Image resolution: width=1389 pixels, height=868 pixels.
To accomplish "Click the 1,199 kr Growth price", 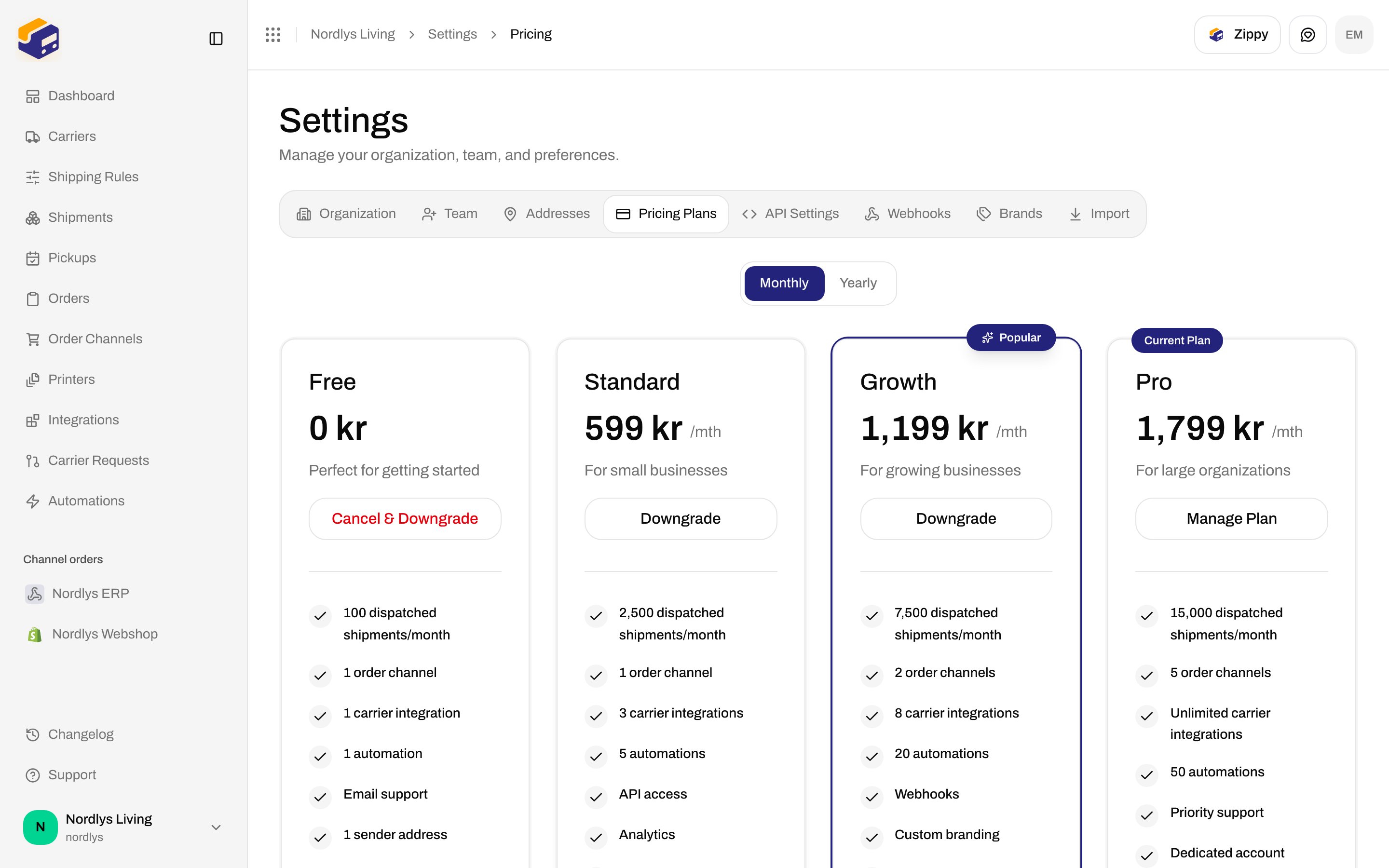I will [x=924, y=428].
